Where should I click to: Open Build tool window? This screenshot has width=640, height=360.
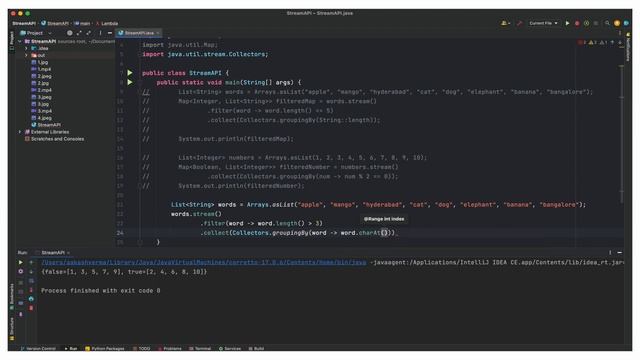coord(256,349)
